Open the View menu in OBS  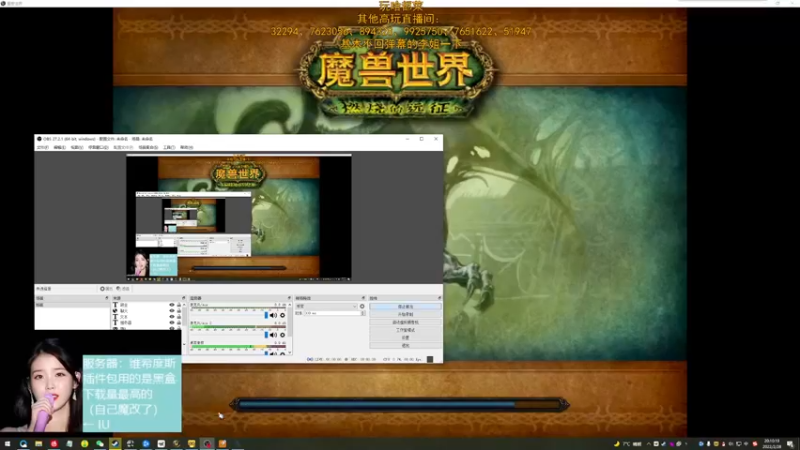tap(77, 147)
